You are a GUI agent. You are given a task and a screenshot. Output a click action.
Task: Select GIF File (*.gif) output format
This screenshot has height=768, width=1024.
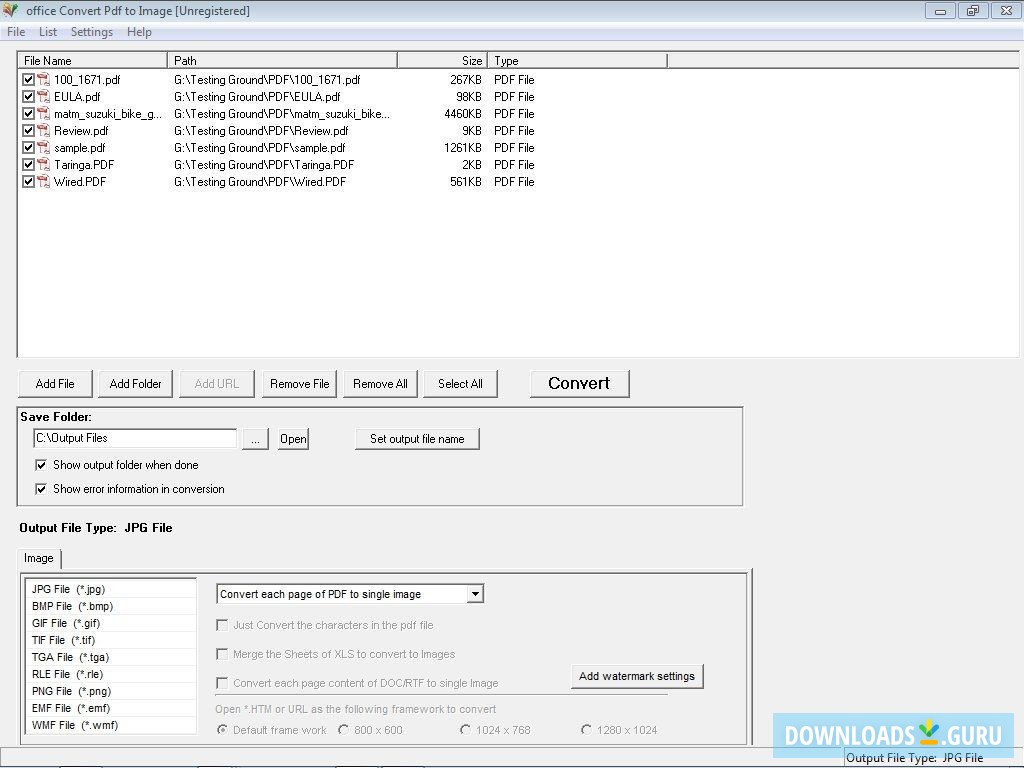[x=110, y=623]
